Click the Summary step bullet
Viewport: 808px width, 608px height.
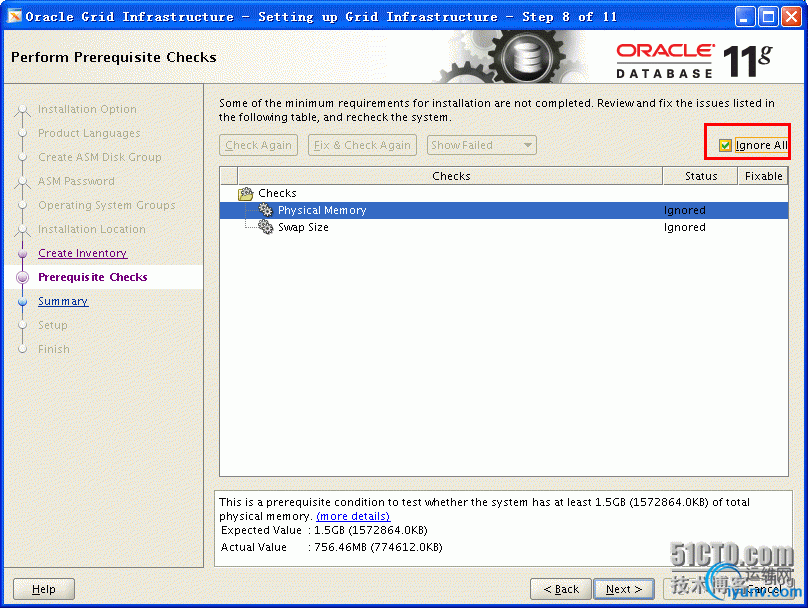[23, 301]
